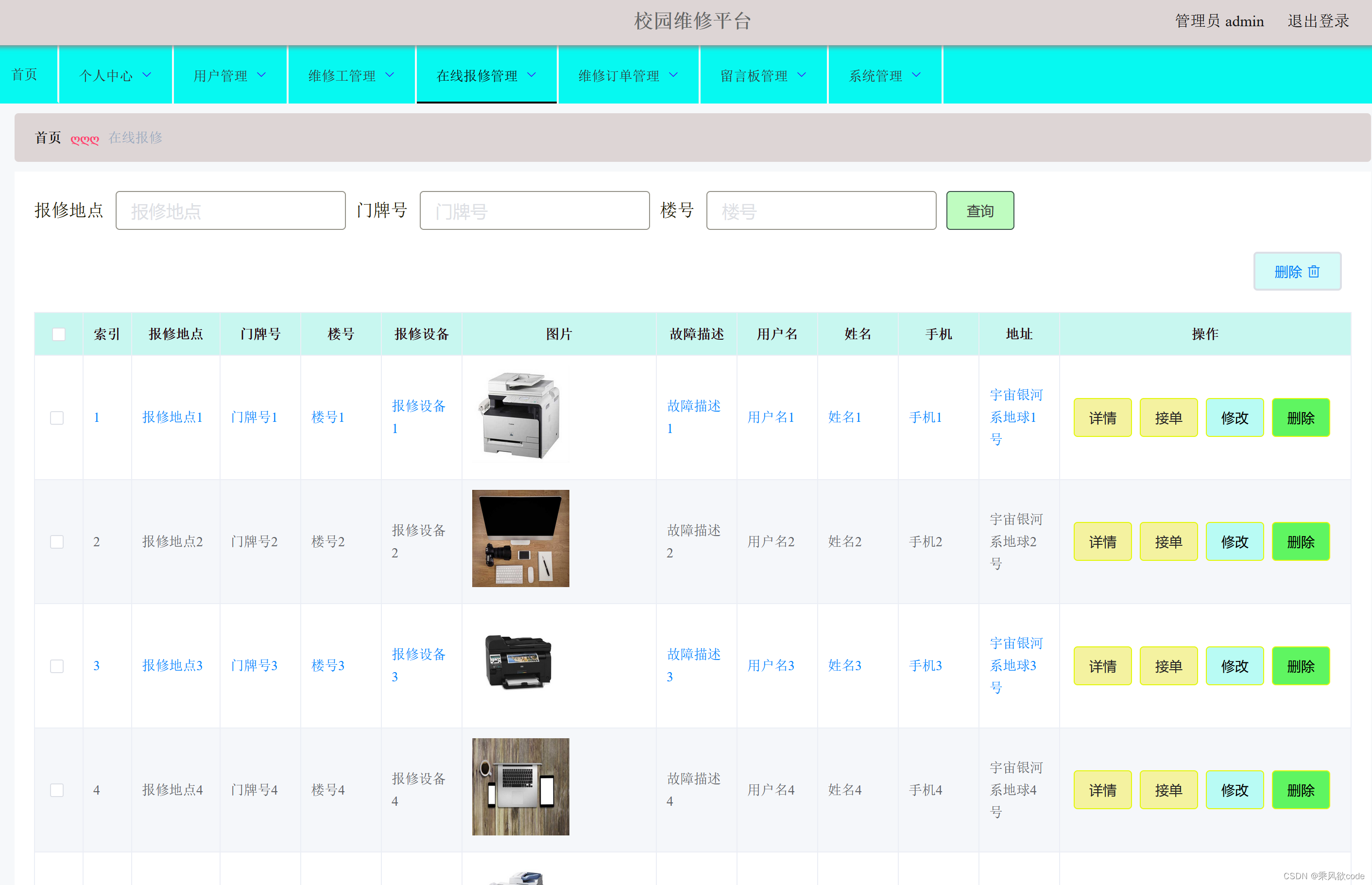The image size is (1372, 885).
Task: Open the printer image in row 1
Action: pos(520,416)
